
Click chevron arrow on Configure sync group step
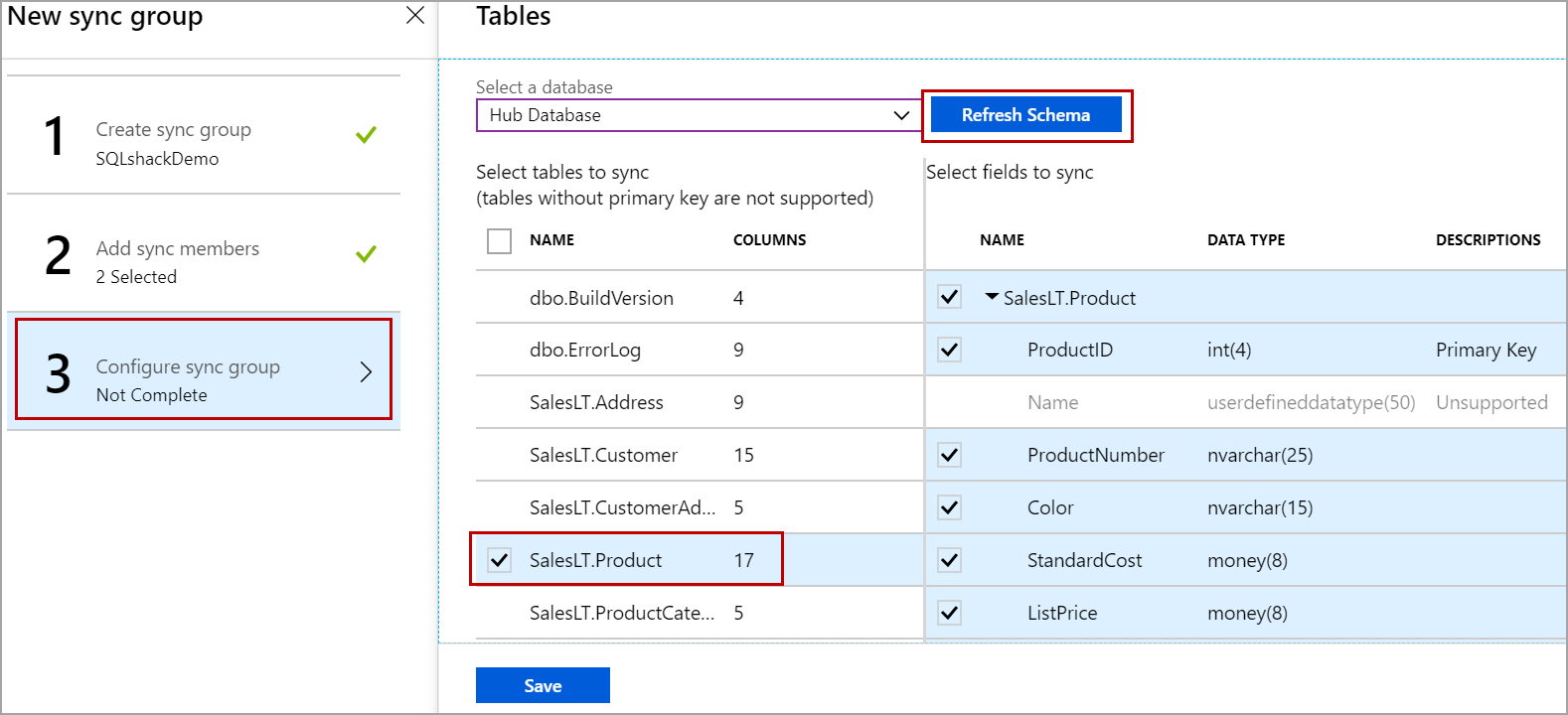[x=366, y=371]
